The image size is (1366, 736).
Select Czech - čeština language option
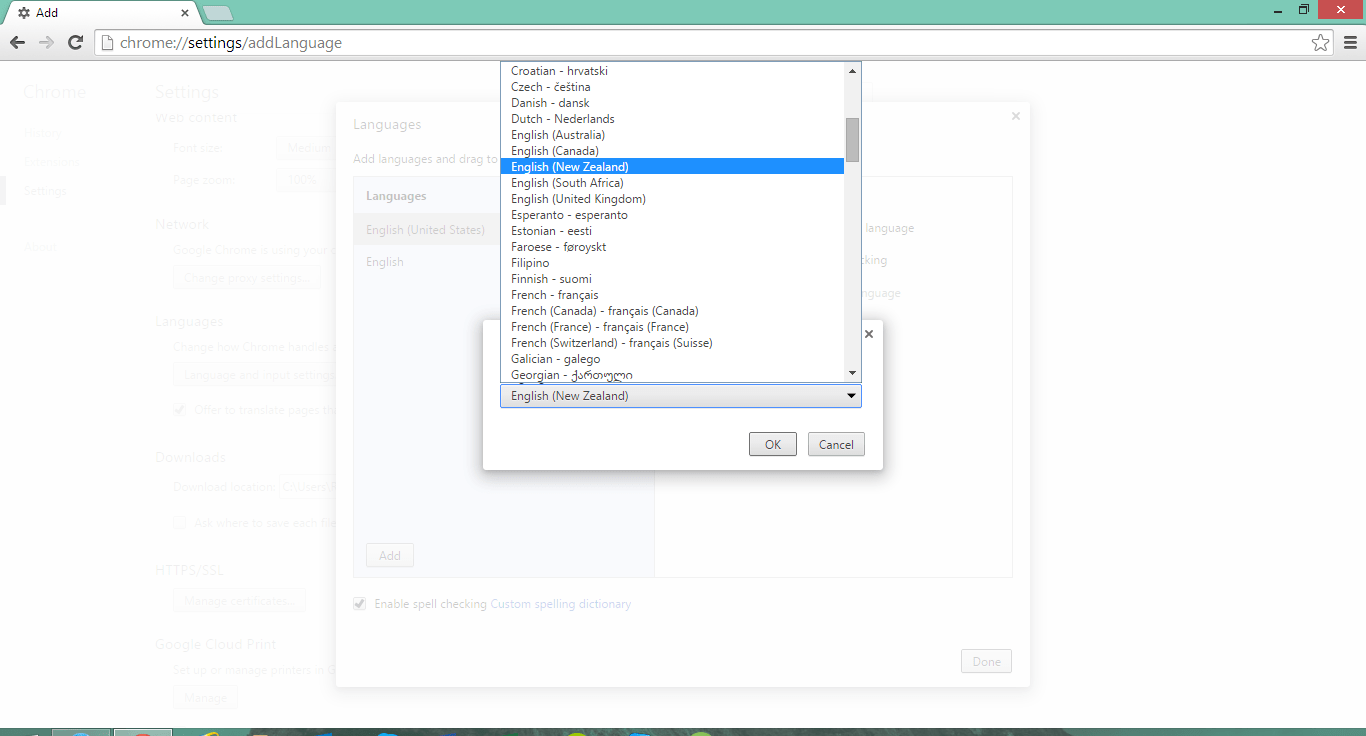672,87
